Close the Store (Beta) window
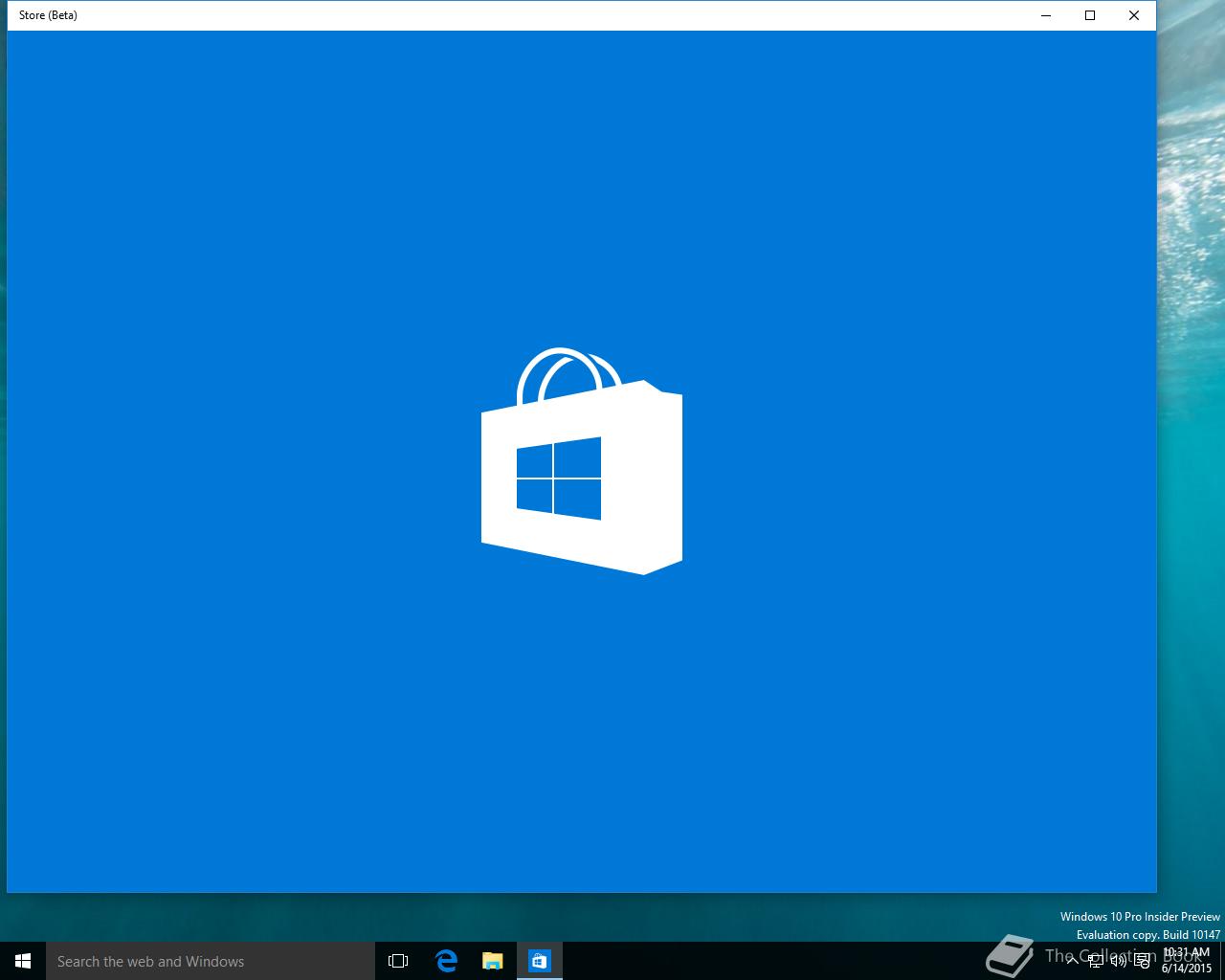1225x980 pixels. pos(1134,15)
